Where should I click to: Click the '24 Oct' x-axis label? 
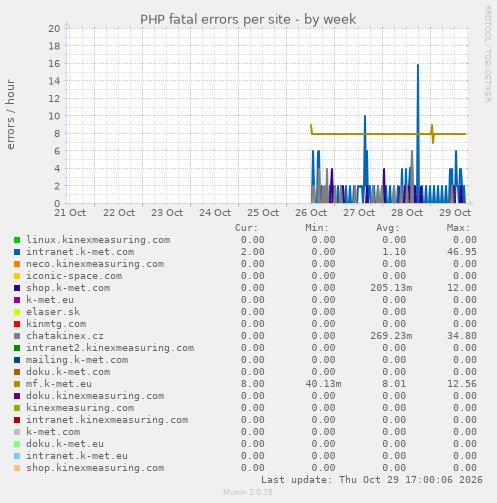point(215,213)
